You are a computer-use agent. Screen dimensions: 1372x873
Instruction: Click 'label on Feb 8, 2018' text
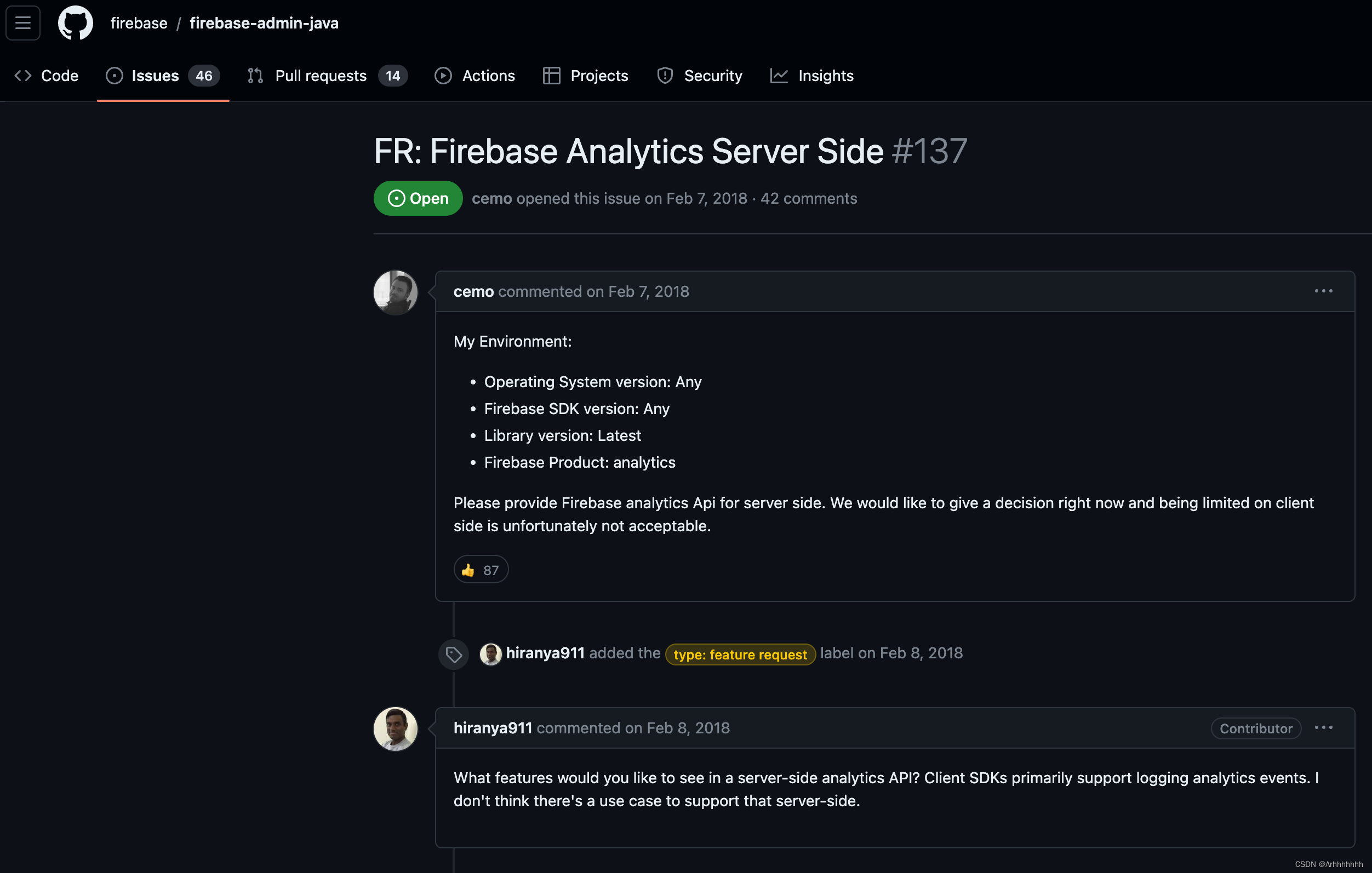click(891, 653)
